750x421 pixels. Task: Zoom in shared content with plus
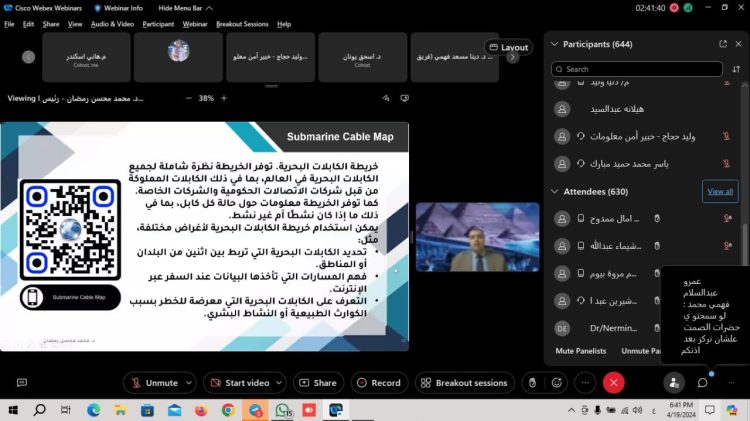[224, 98]
